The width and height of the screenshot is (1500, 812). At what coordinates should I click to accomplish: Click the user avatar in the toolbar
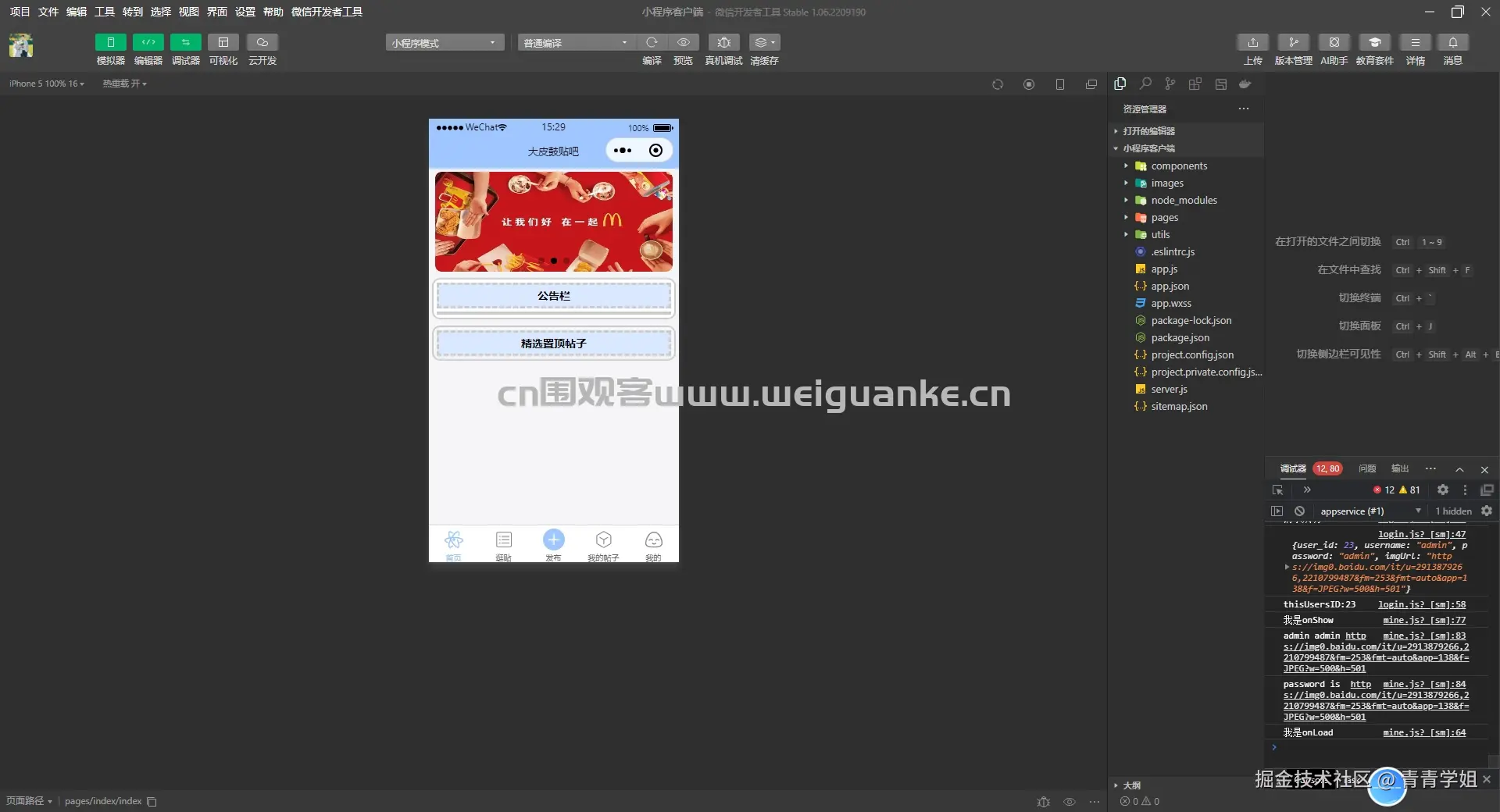(21, 46)
